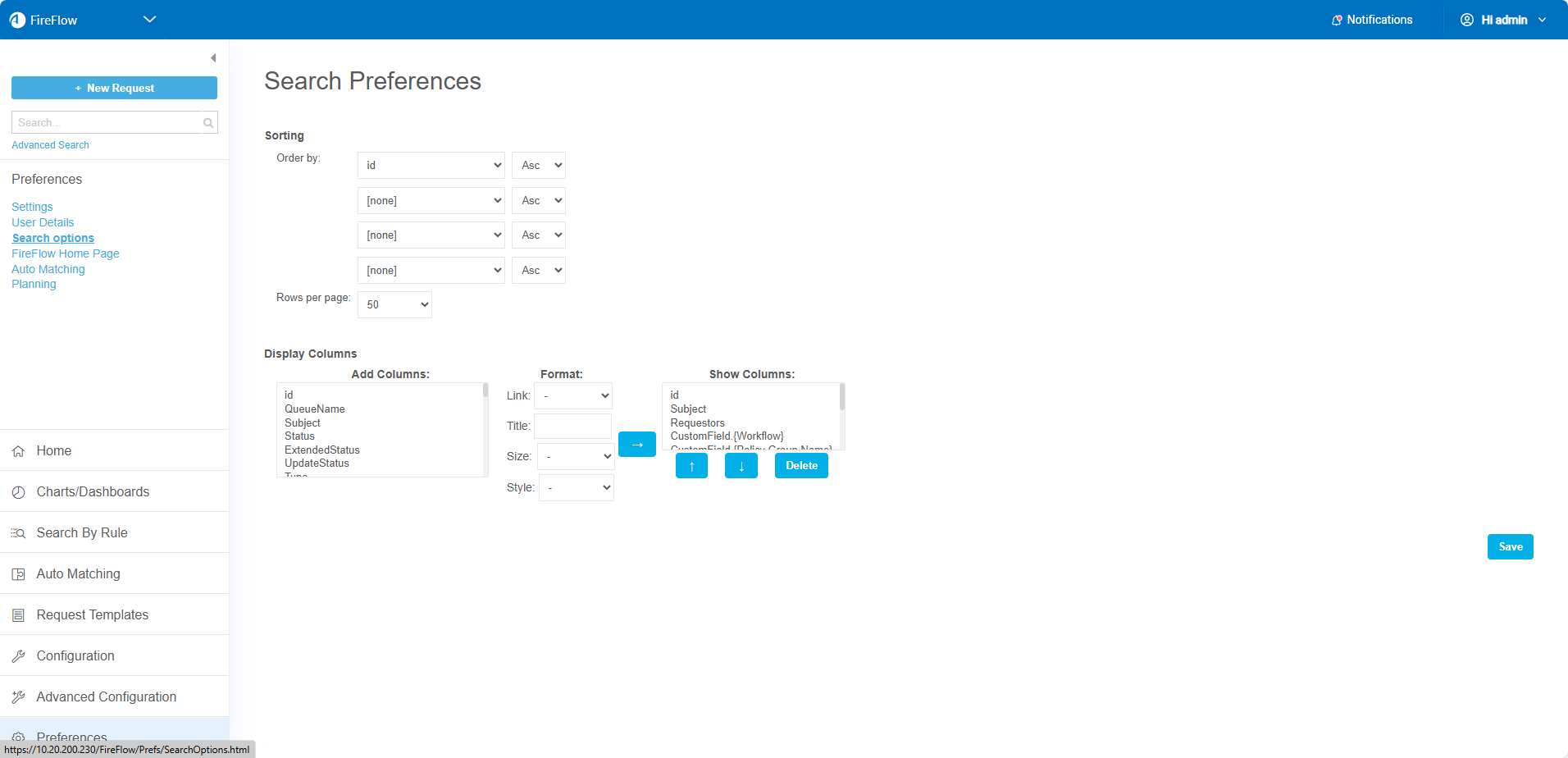The height and width of the screenshot is (758, 1568).
Task: Open the Style format dropdown
Action: 576,488
